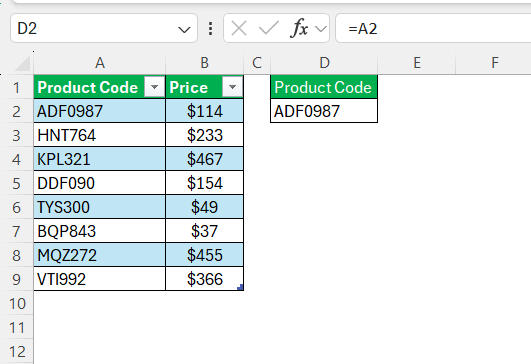Select row 11 header
This screenshot has width=531, height=364.
(17, 328)
